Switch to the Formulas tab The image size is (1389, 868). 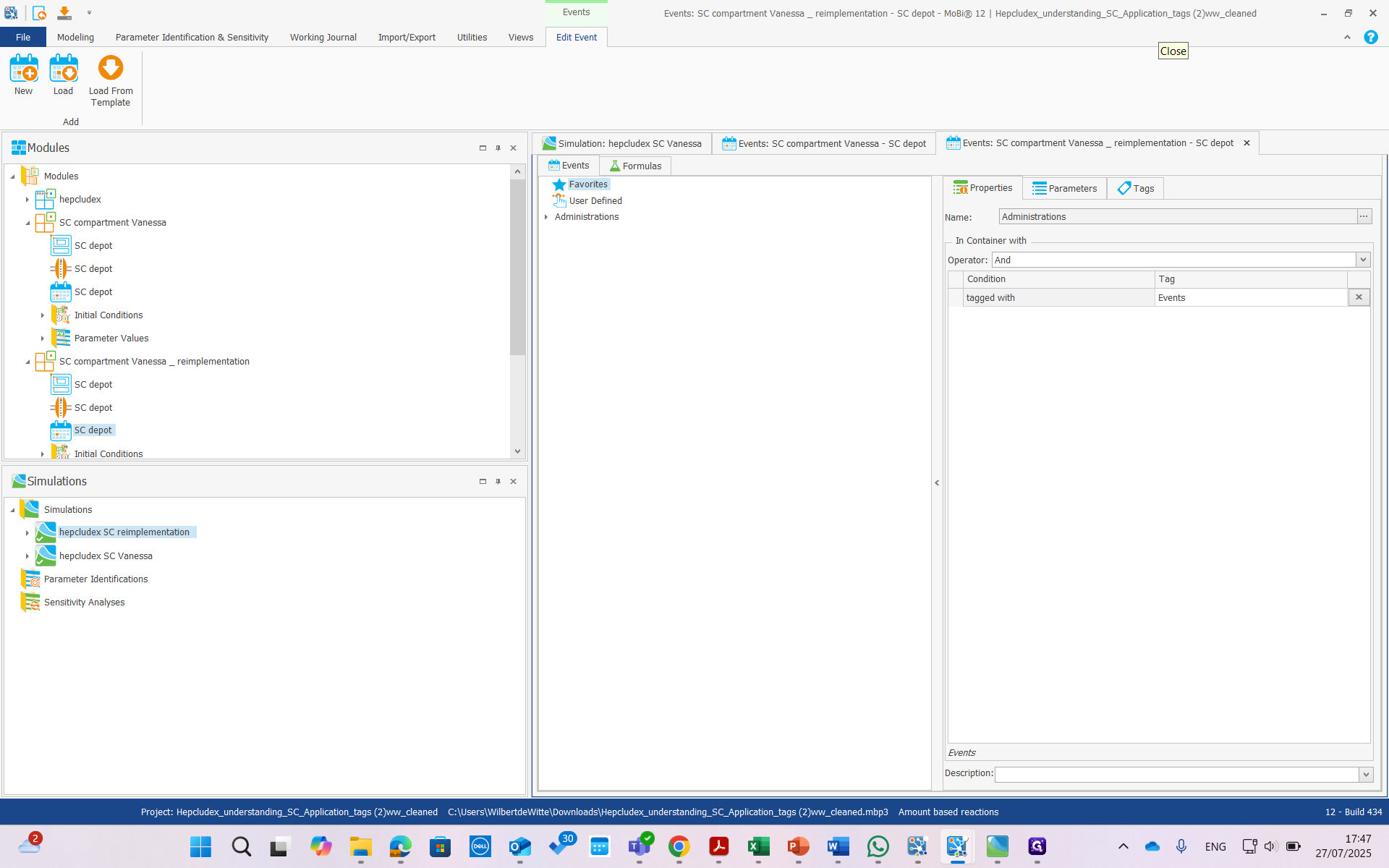(635, 166)
